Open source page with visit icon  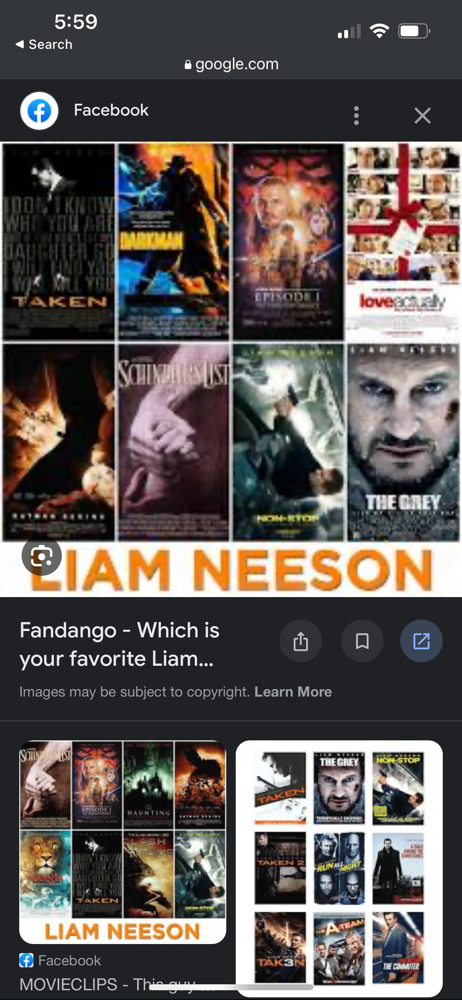coord(421,641)
